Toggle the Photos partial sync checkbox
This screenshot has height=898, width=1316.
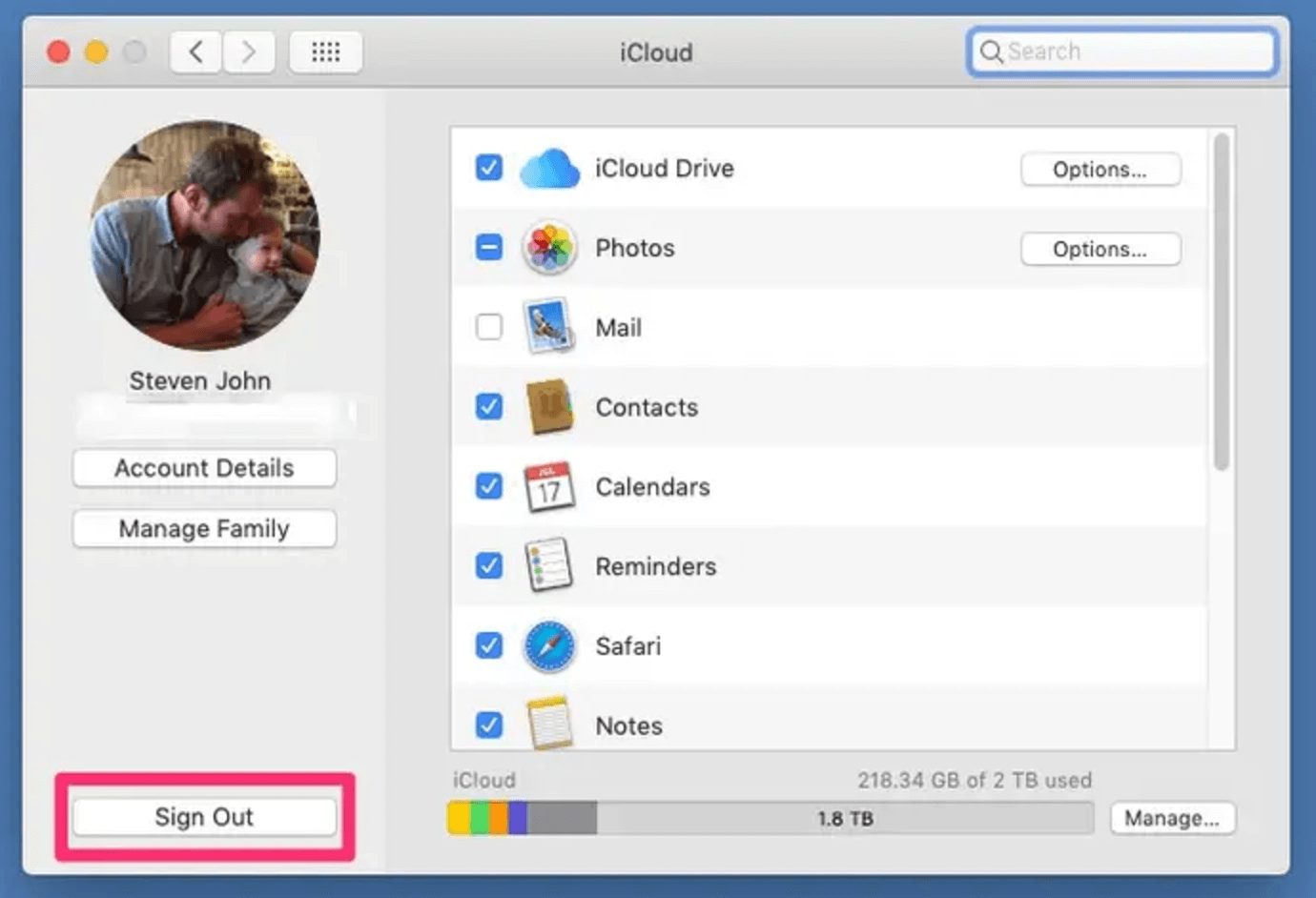488,247
